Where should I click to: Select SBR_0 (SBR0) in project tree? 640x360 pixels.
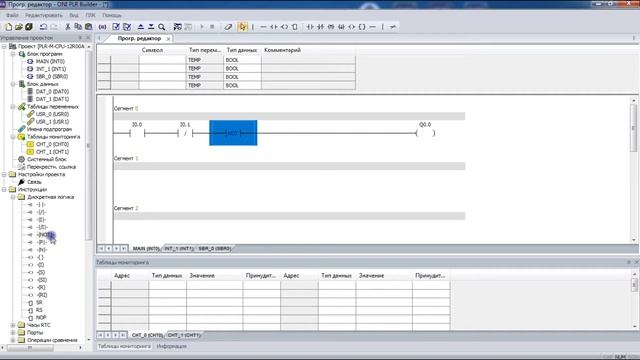(x=51, y=76)
